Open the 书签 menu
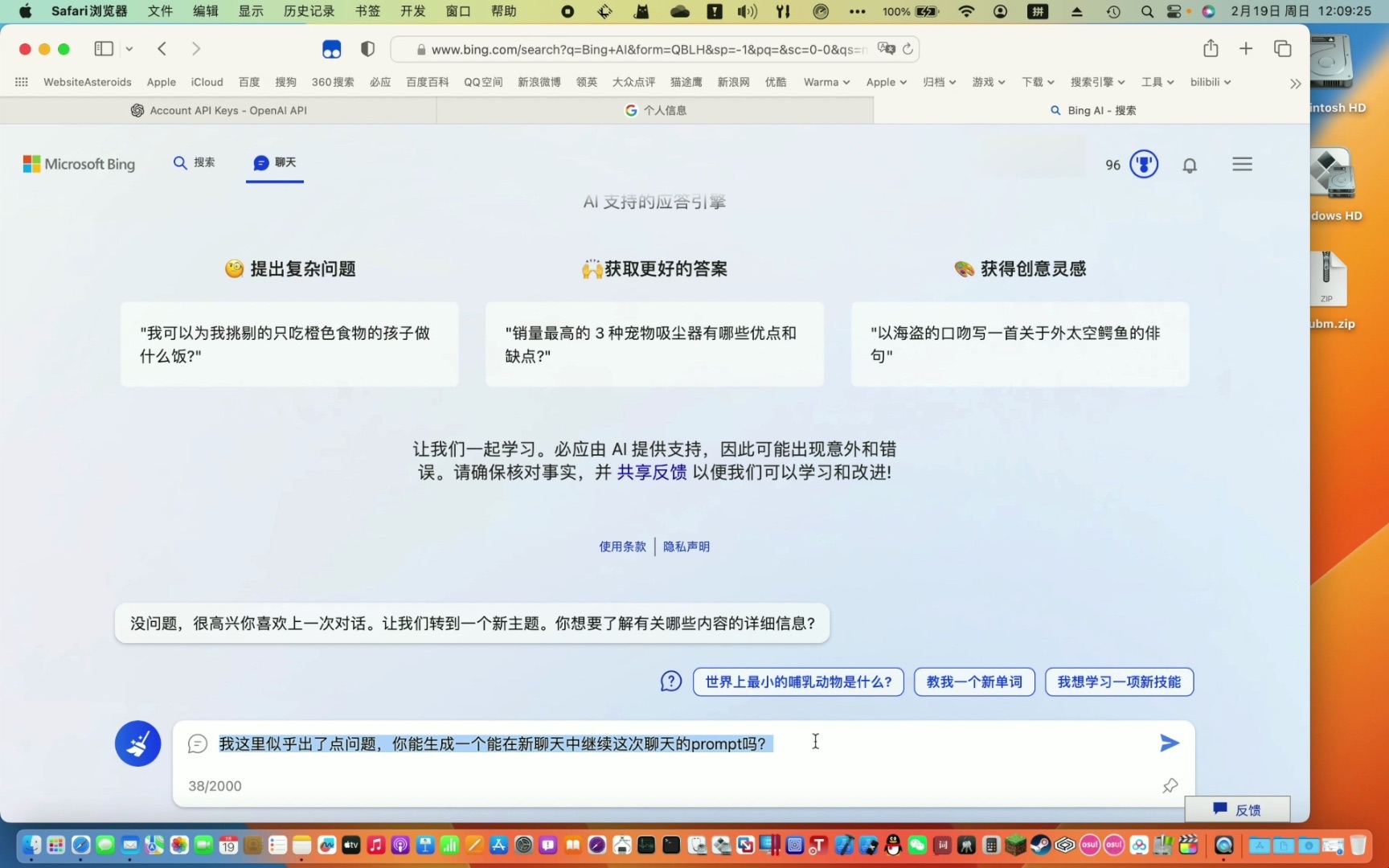Viewport: 1389px width, 868px height. pyautogui.click(x=367, y=11)
